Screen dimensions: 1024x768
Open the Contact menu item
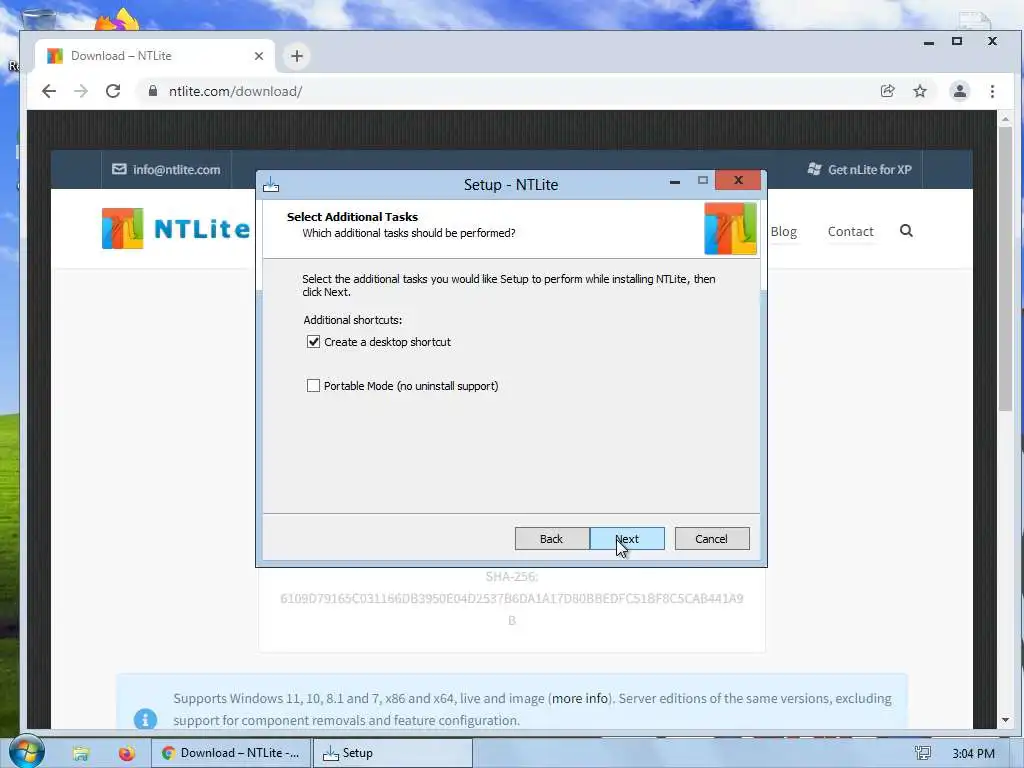click(x=850, y=231)
